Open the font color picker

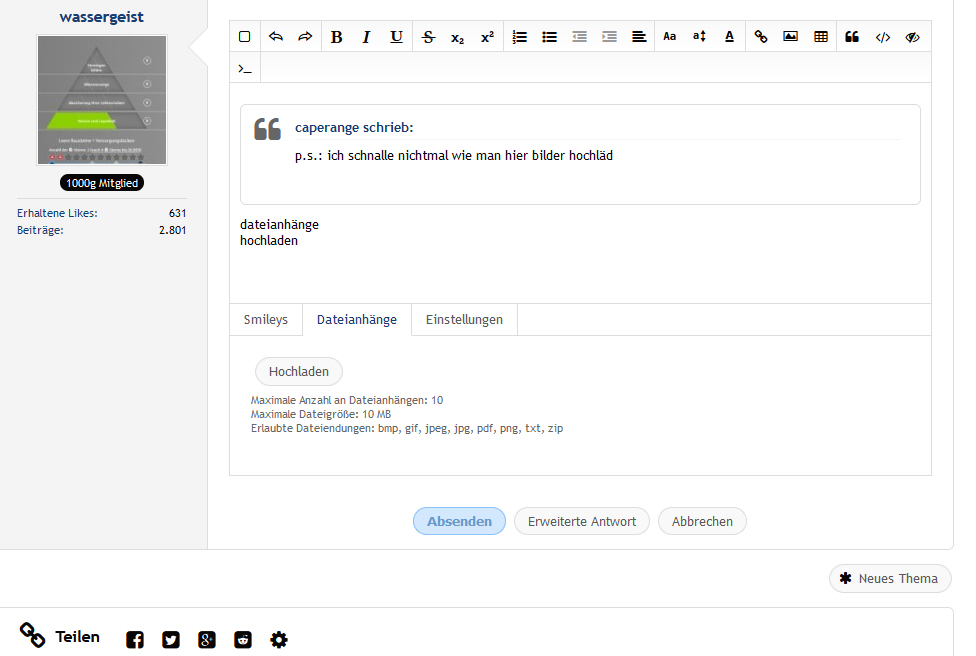pyautogui.click(x=729, y=37)
